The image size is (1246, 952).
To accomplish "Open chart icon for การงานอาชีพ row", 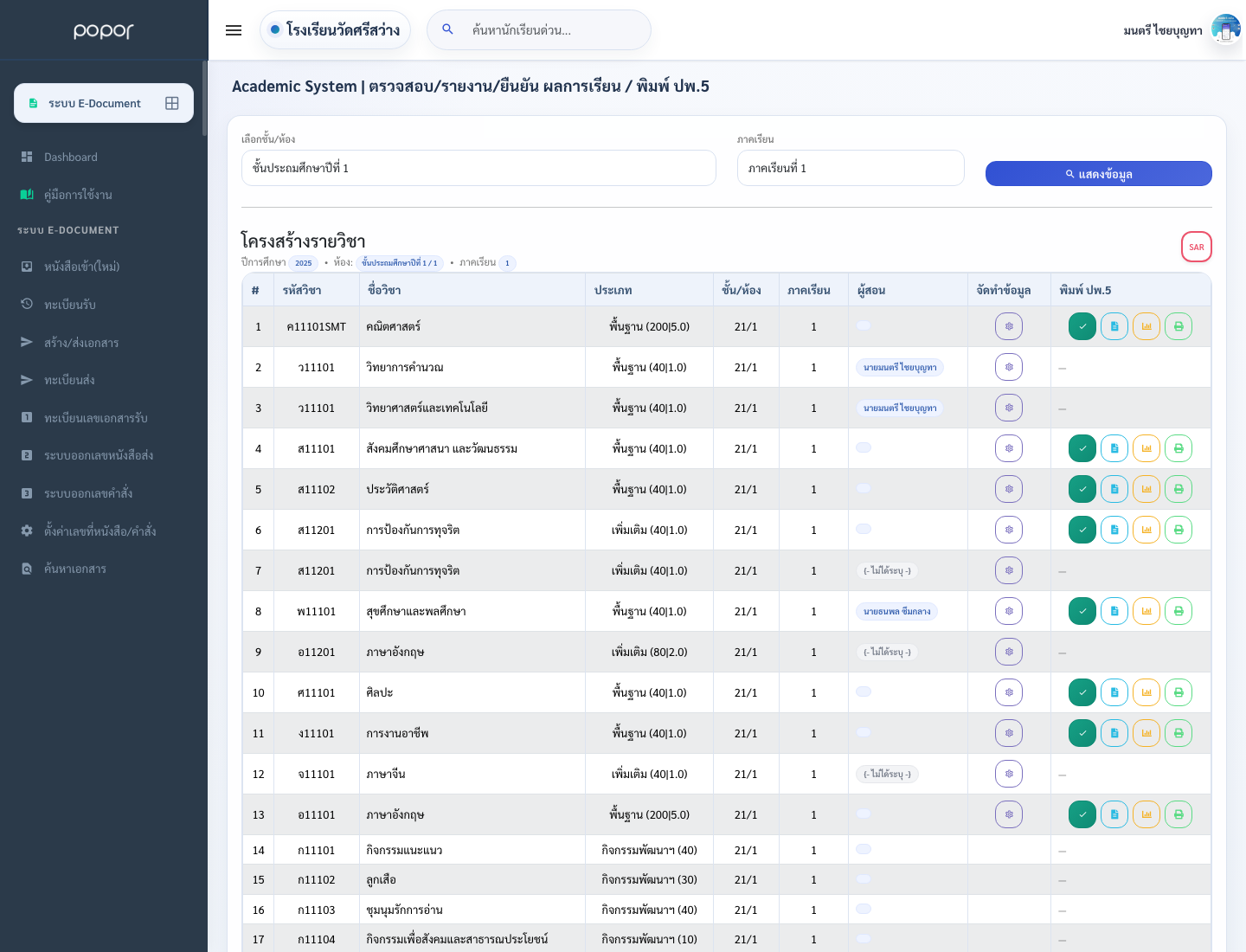I will click(x=1146, y=733).
